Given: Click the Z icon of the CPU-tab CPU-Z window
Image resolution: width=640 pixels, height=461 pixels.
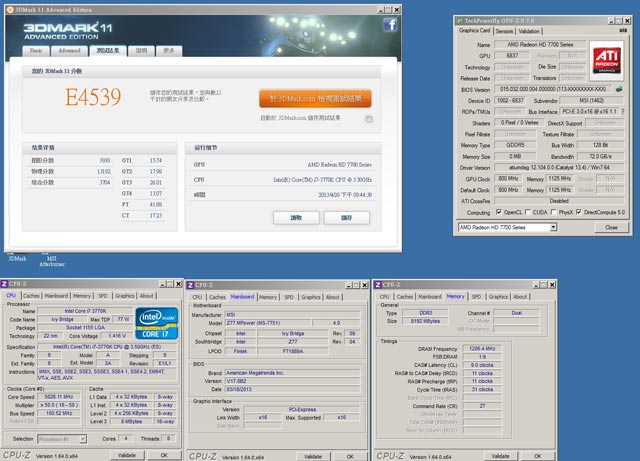Looking at the screenshot, I should 4,283.
